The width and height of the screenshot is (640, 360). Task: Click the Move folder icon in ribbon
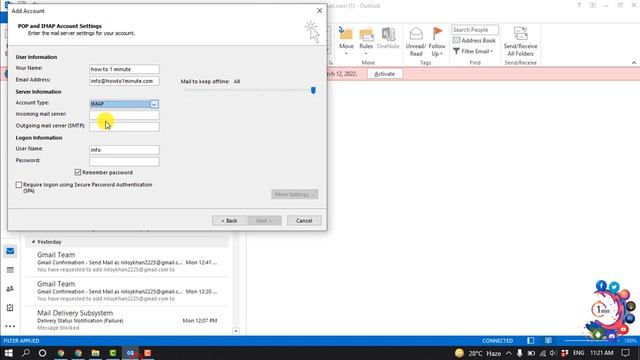click(346, 34)
